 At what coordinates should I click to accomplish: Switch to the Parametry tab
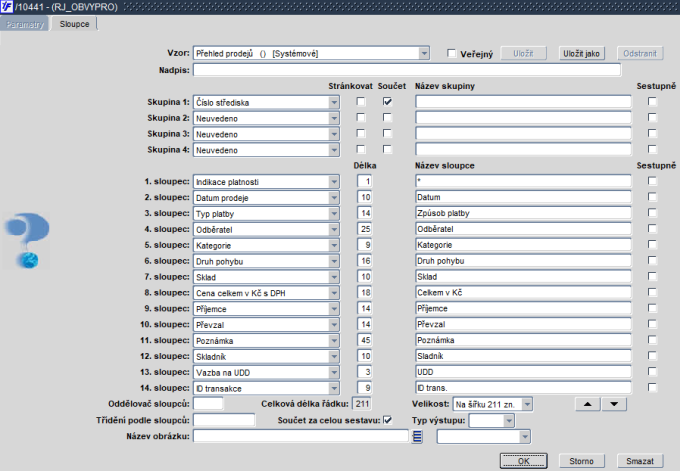25,24
